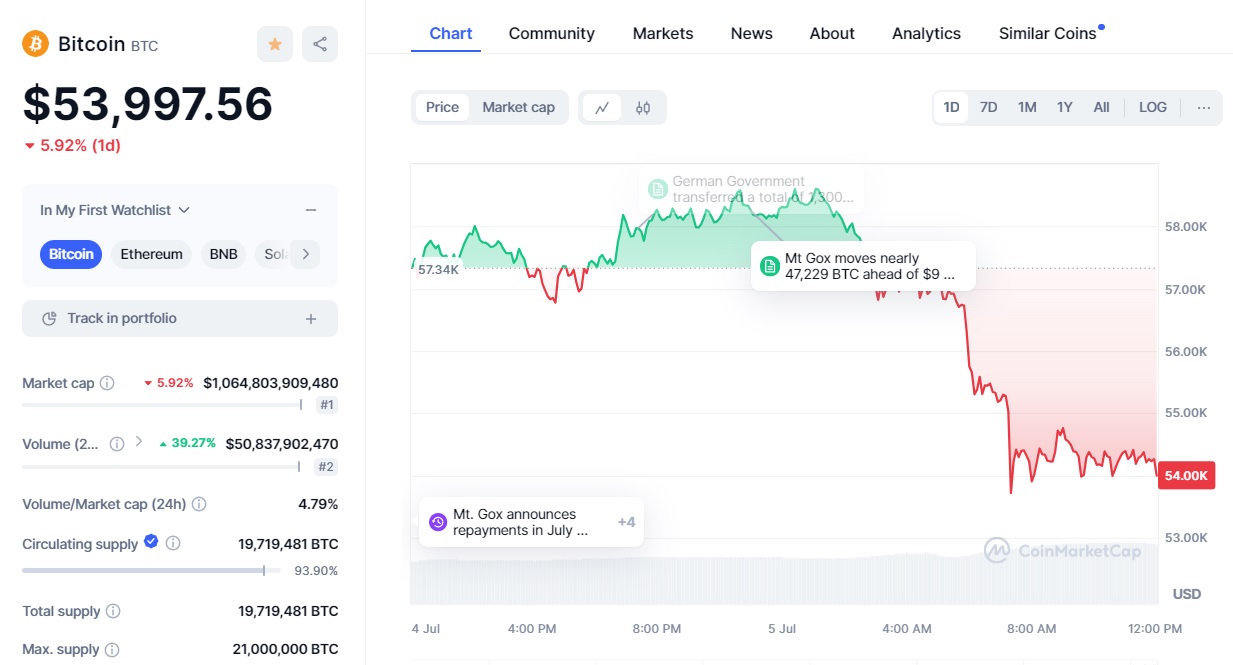Click the red 54.00K current price label
1233x665 pixels.
pyautogui.click(x=1186, y=476)
